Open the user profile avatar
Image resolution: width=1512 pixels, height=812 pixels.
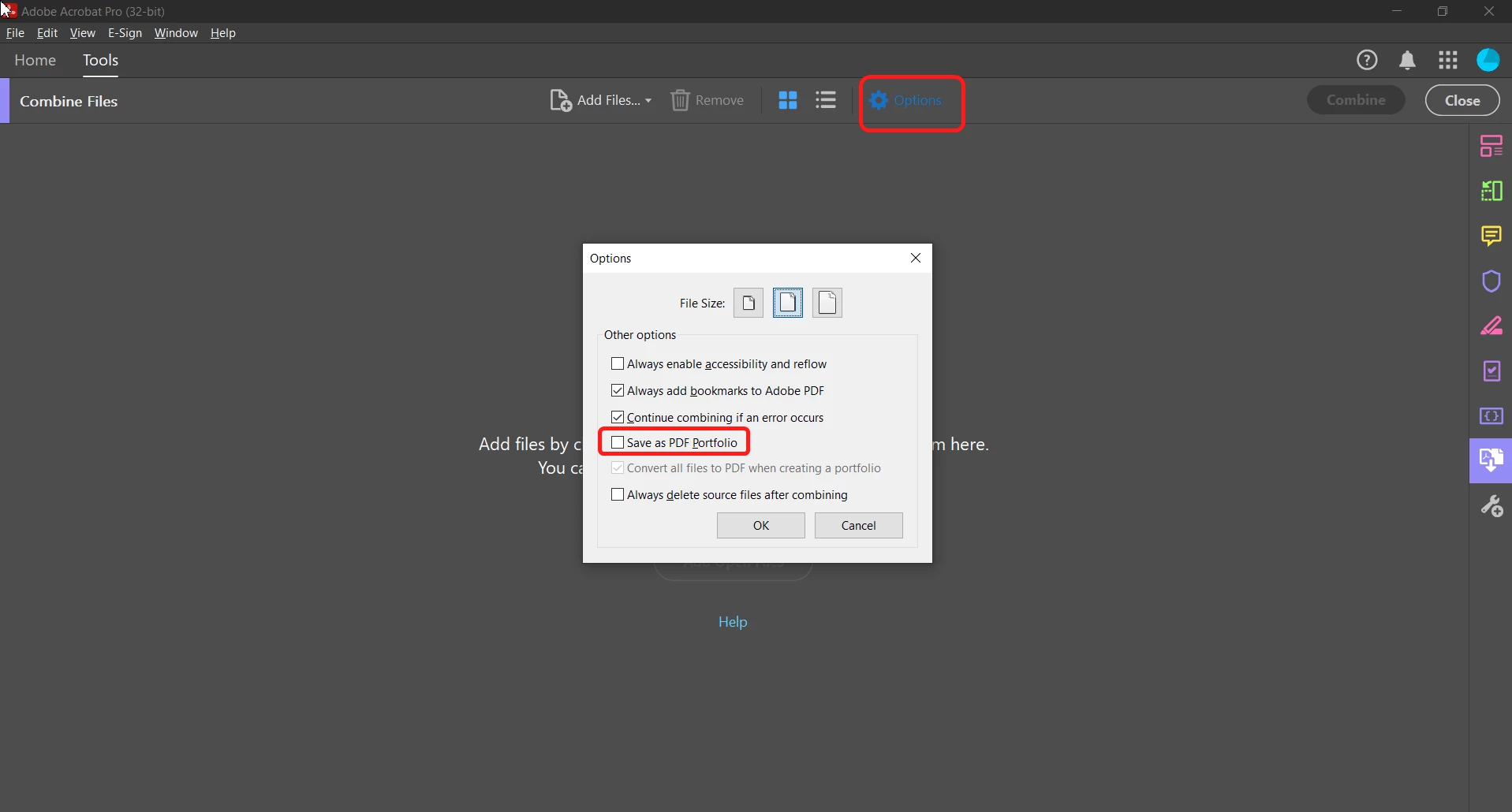1488,60
